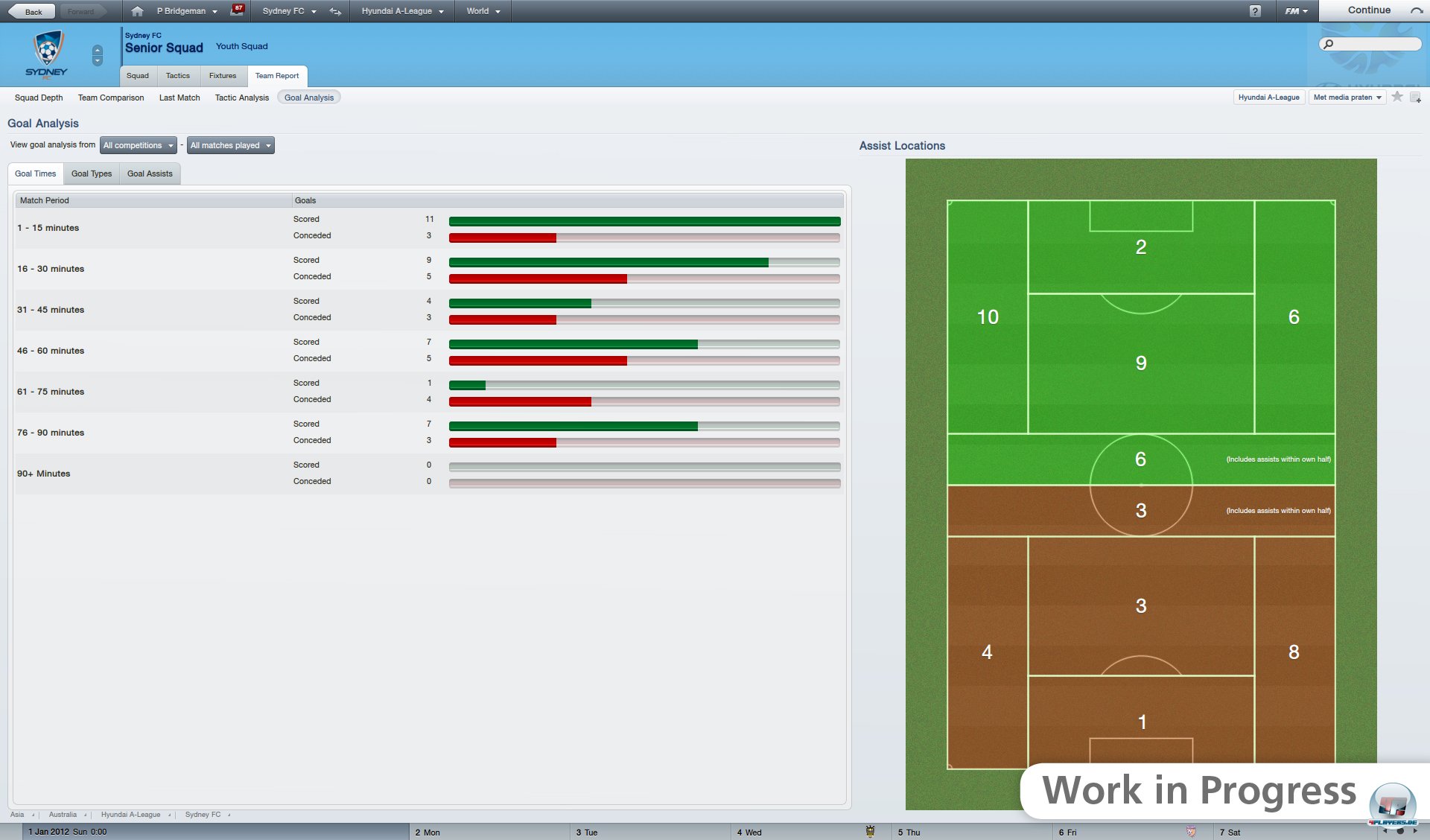Click the star favourite icon
This screenshot has width=1430, height=840.
coord(1397,97)
